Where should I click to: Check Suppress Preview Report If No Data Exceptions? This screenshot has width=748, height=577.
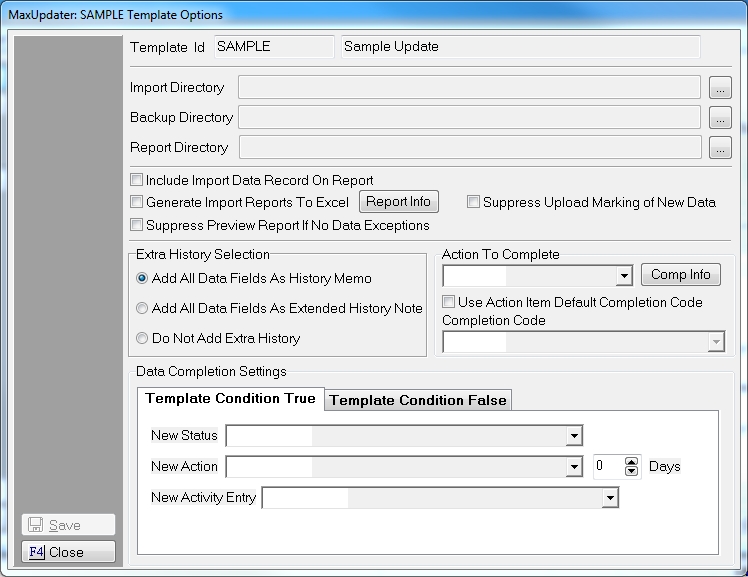point(137,226)
